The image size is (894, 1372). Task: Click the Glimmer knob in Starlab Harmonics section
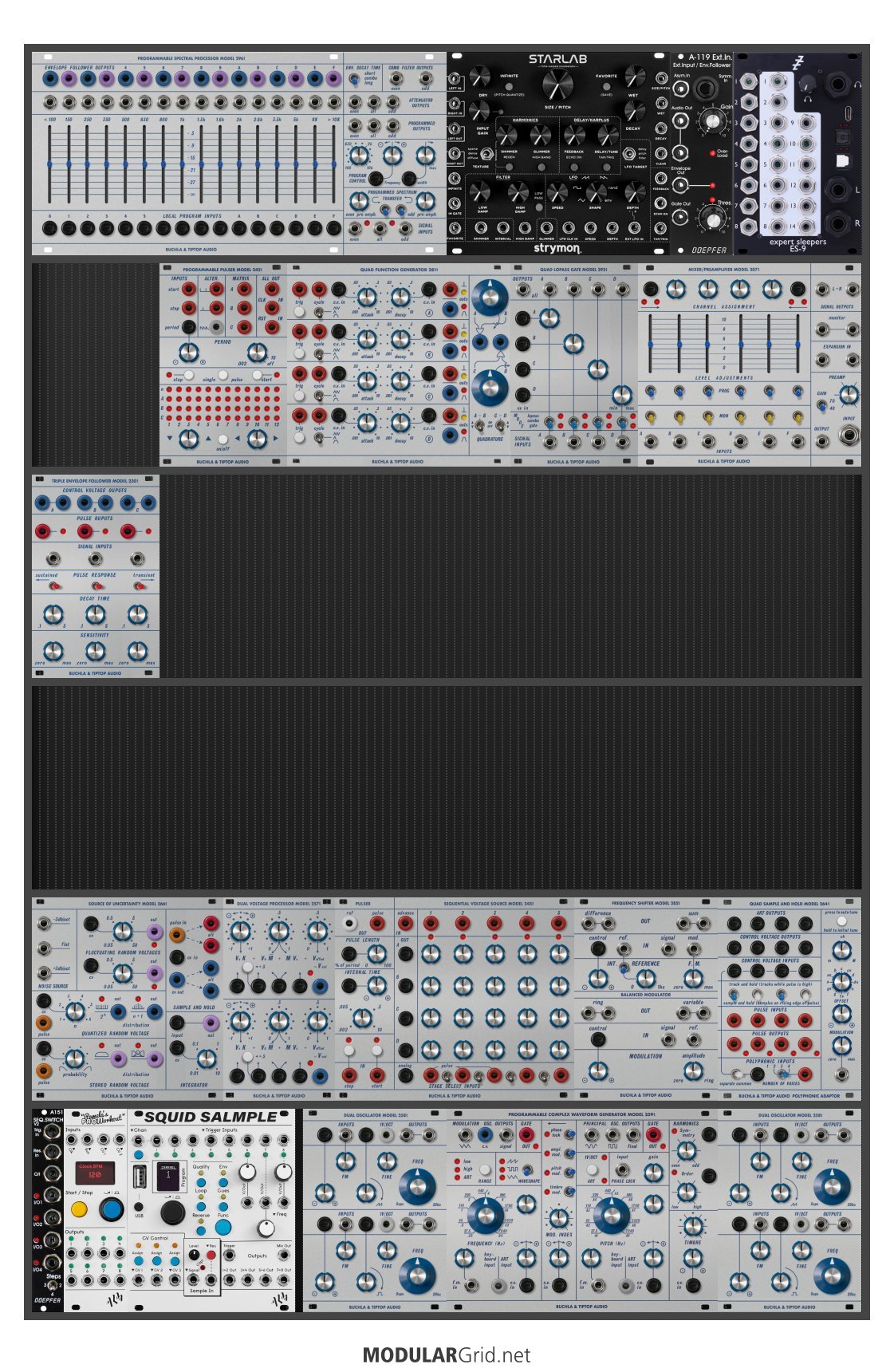coord(541,136)
